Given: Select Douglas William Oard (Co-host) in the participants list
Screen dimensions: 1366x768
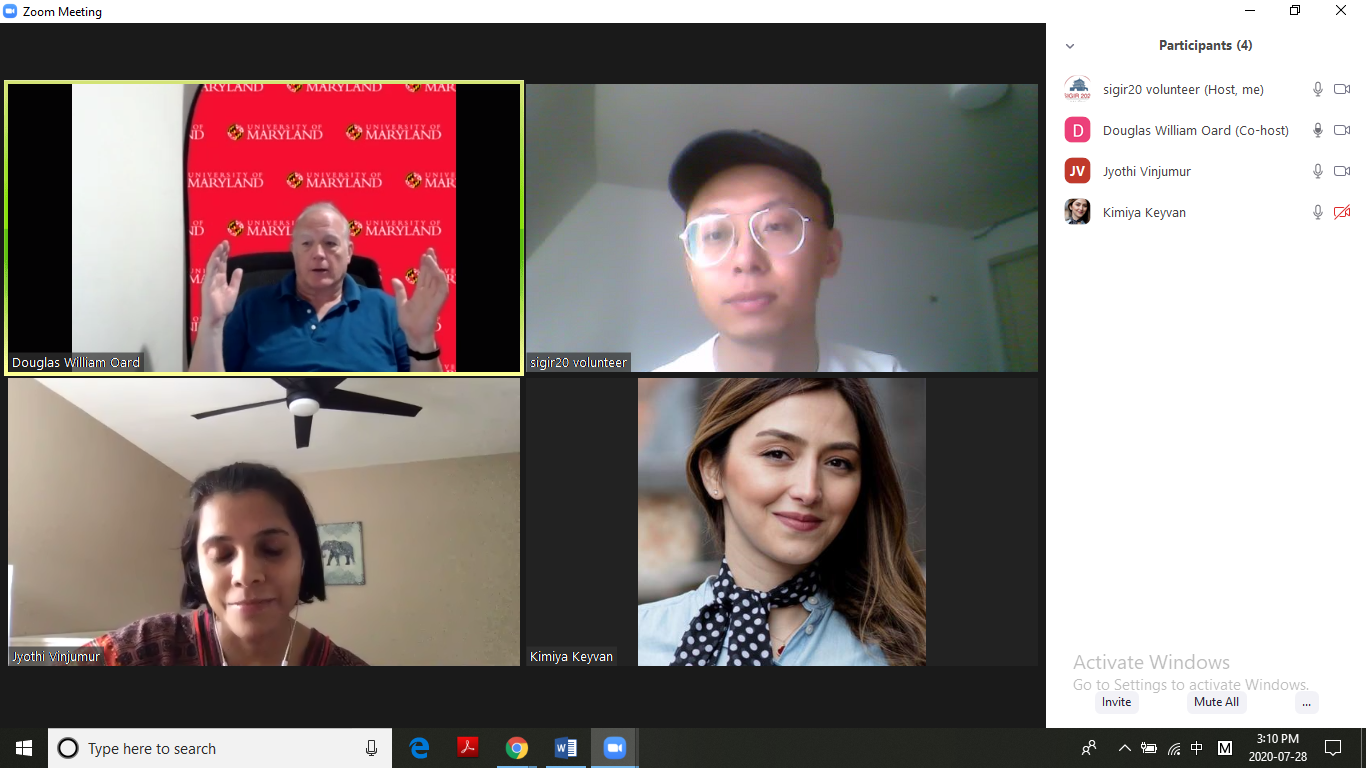Looking at the screenshot, I should click(x=1195, y=131).
